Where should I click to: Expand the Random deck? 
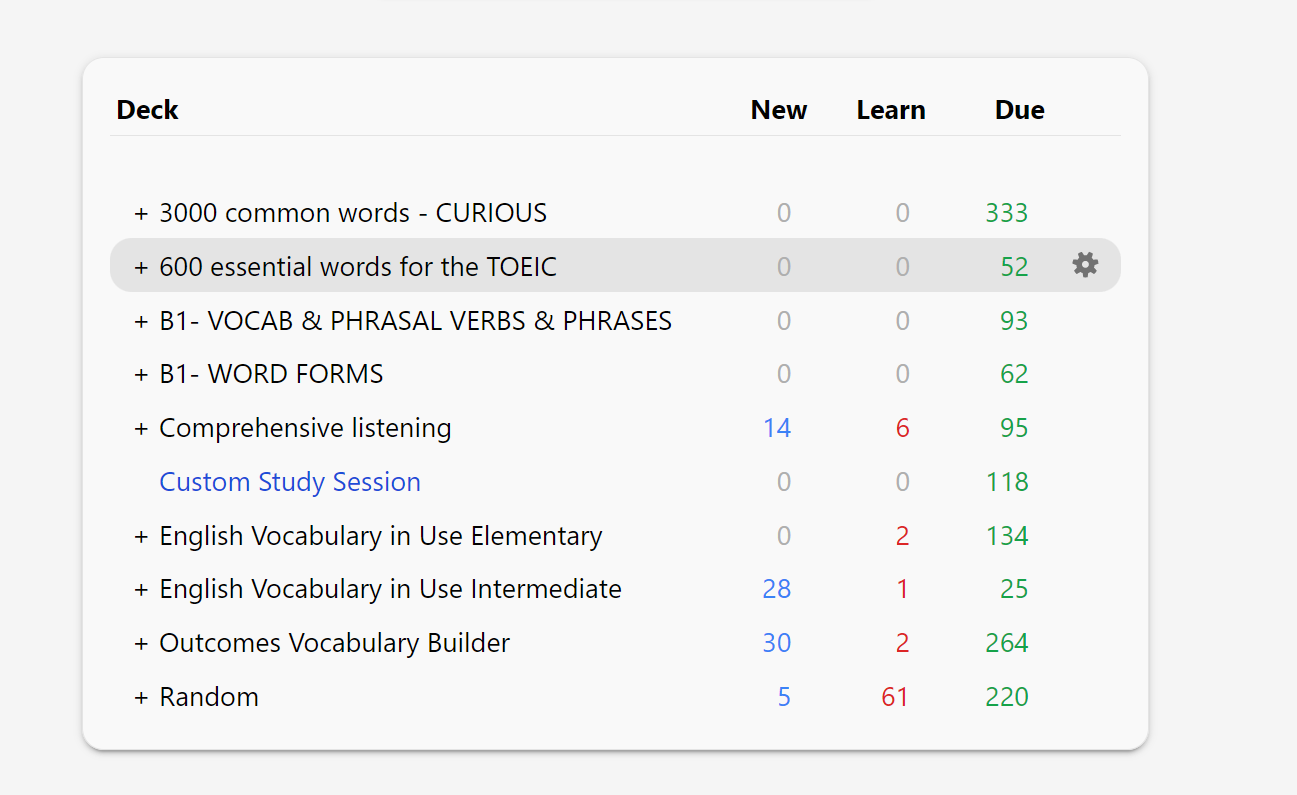141,698
